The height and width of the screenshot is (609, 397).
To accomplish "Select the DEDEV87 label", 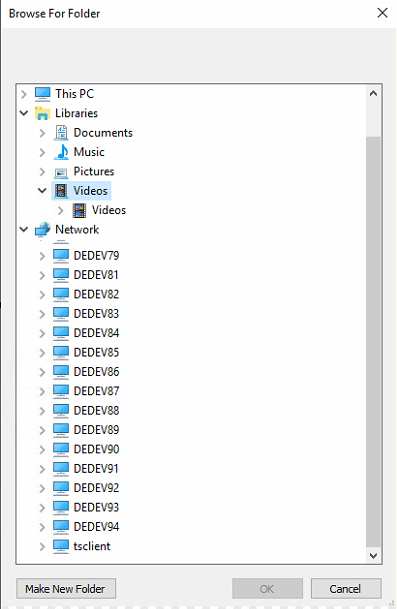I will (x=96, y=391).
